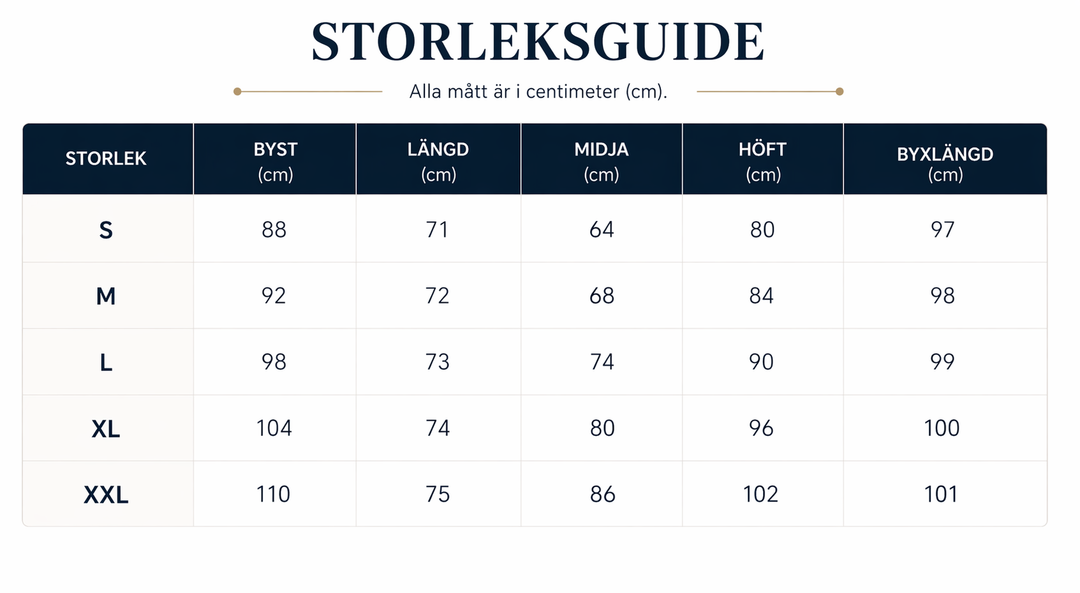The image size is (1080, 593).
Task: Click the MIDJA (cm) column header
Action: (x=601, y=161)
